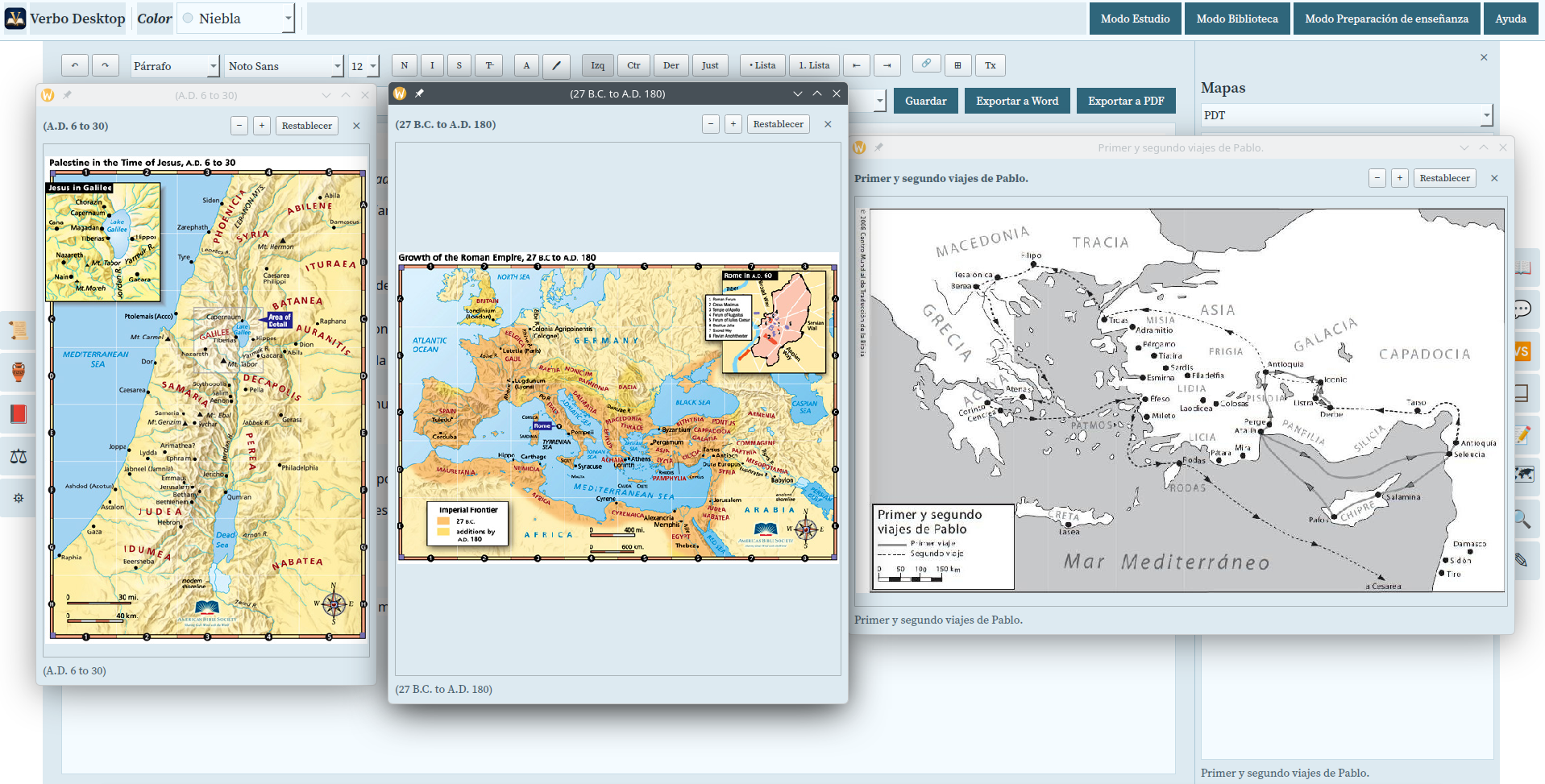Set justified alignment with Just button
Viewport: 1545px width, 784px height.
pos(710,65)
